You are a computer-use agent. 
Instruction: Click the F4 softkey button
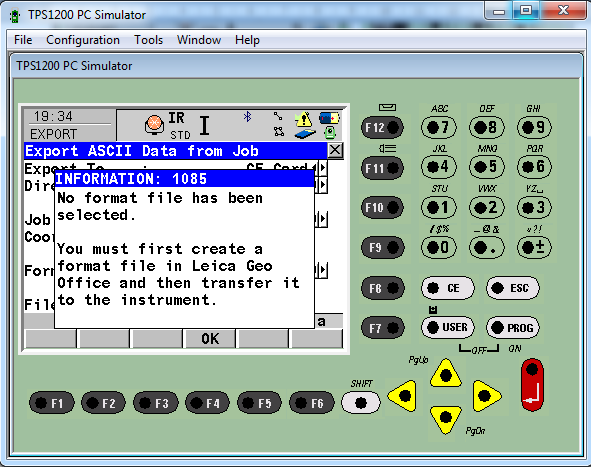tap(207, 403)
